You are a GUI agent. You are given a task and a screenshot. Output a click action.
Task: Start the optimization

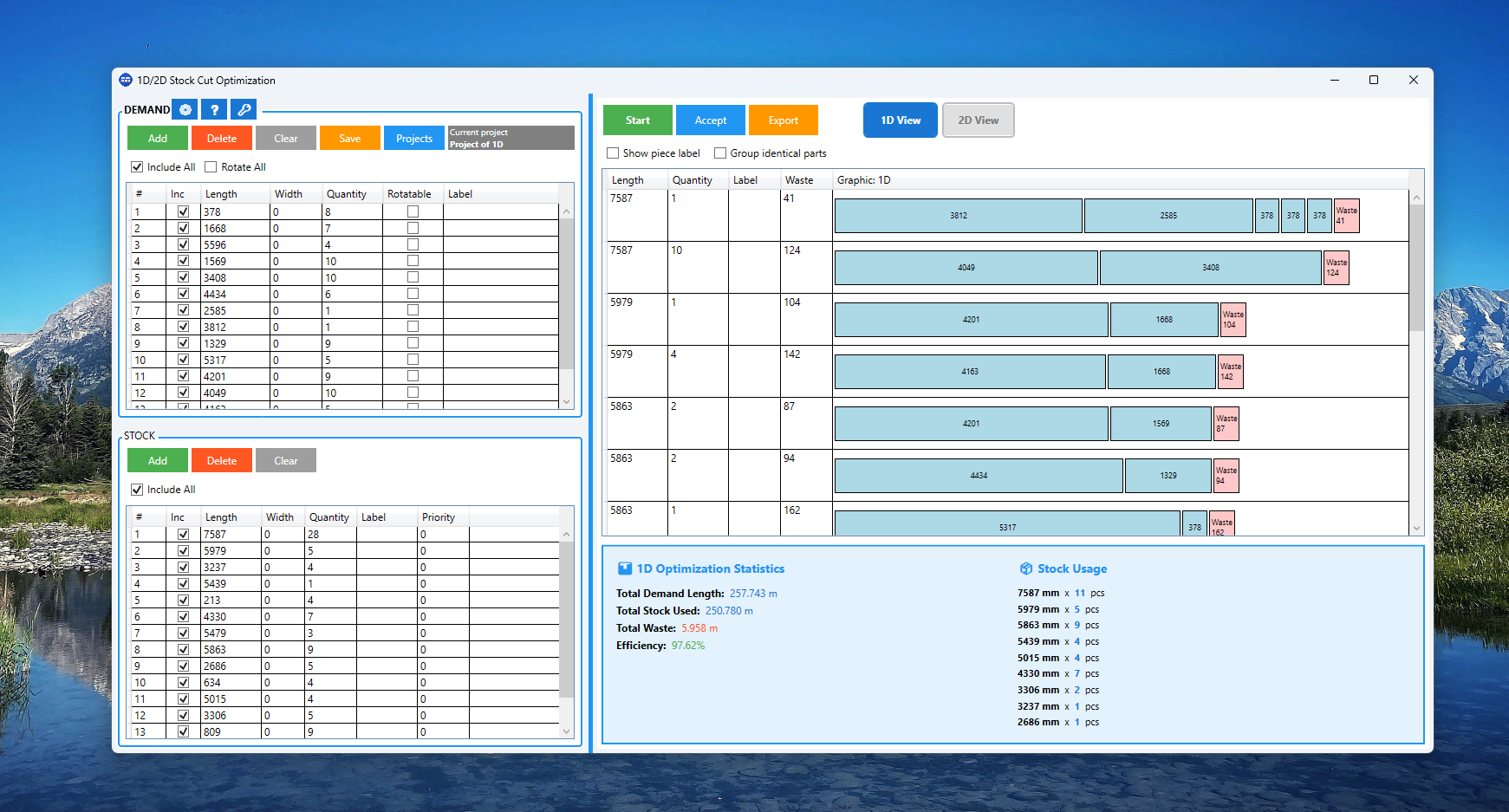[637, 120]
